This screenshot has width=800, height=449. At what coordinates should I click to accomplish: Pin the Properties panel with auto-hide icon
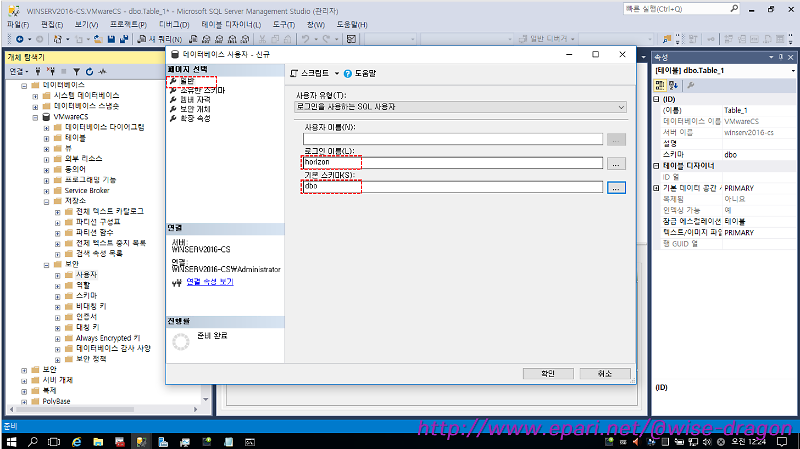781,57
